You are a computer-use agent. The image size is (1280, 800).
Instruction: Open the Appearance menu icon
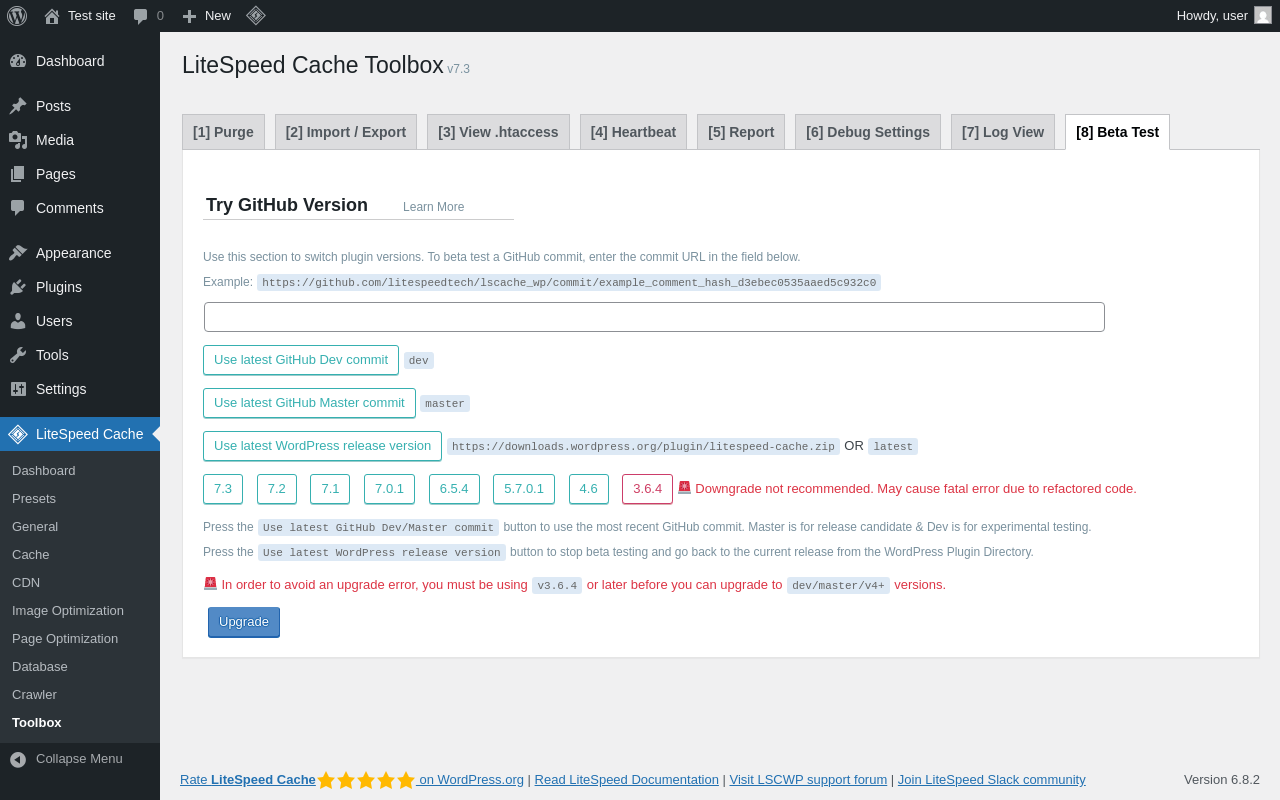tap(18, 253)
